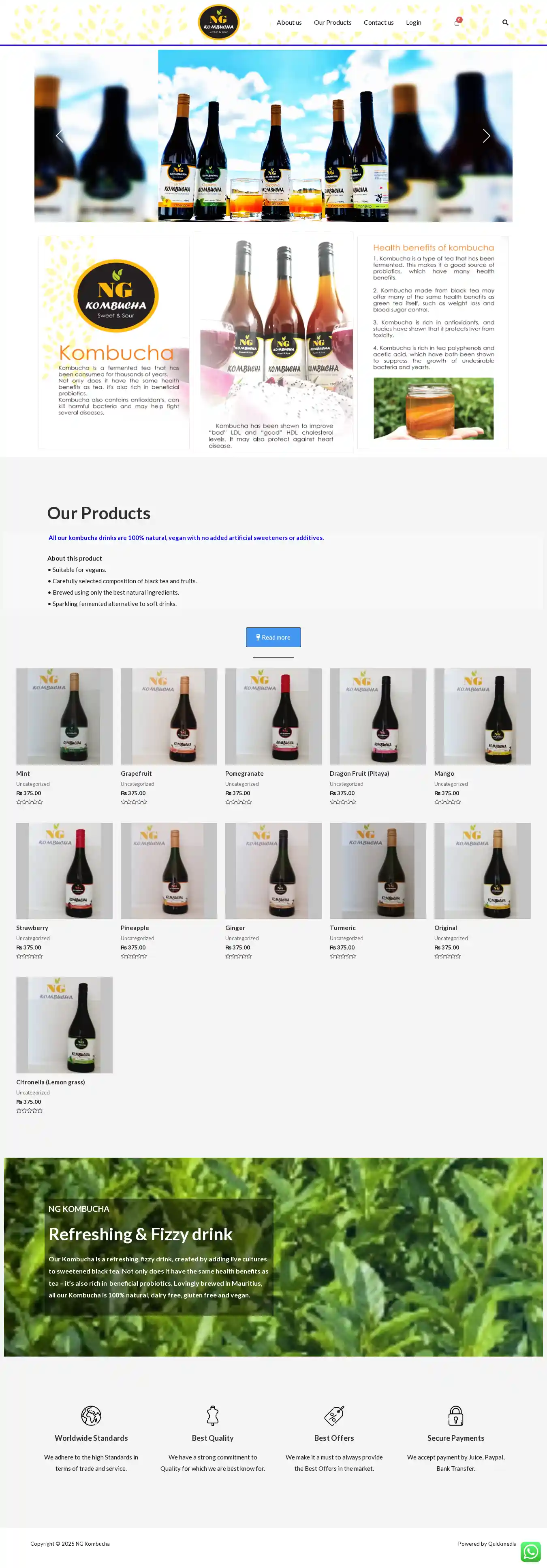Click the search magnifier icon

(x=505, y=23)
